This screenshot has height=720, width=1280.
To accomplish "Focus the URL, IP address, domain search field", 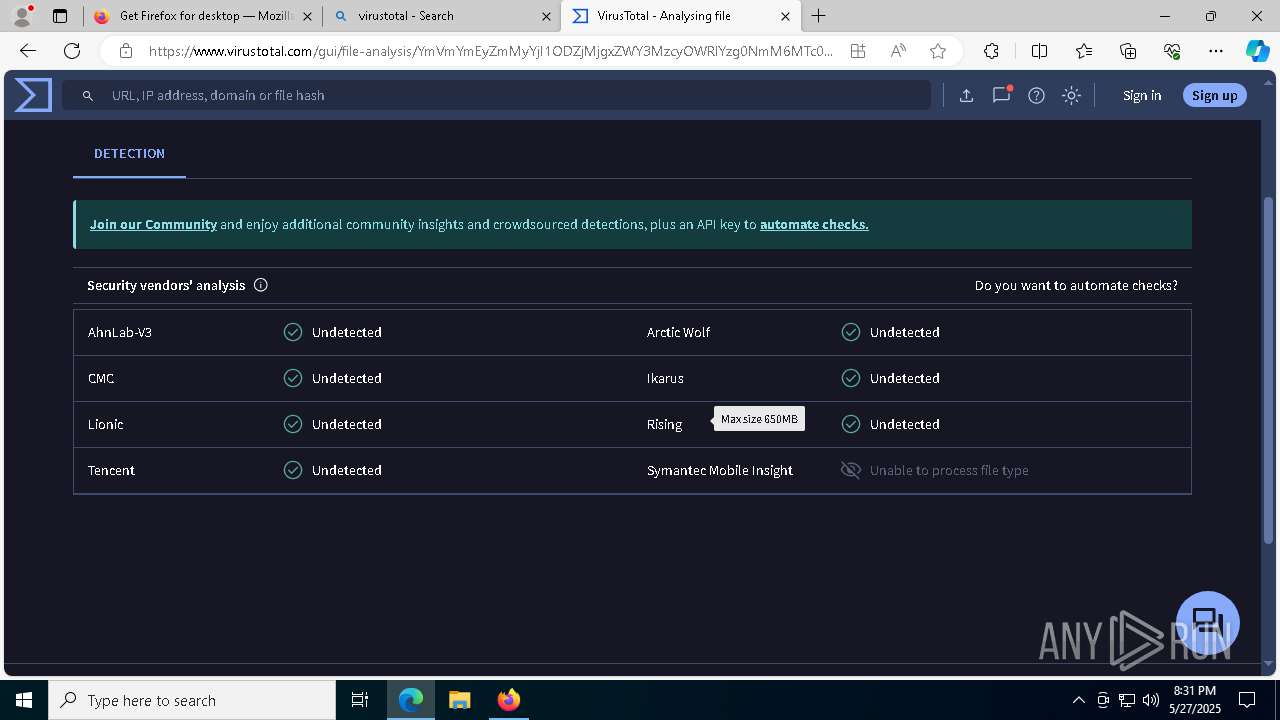I will point(497,95).
